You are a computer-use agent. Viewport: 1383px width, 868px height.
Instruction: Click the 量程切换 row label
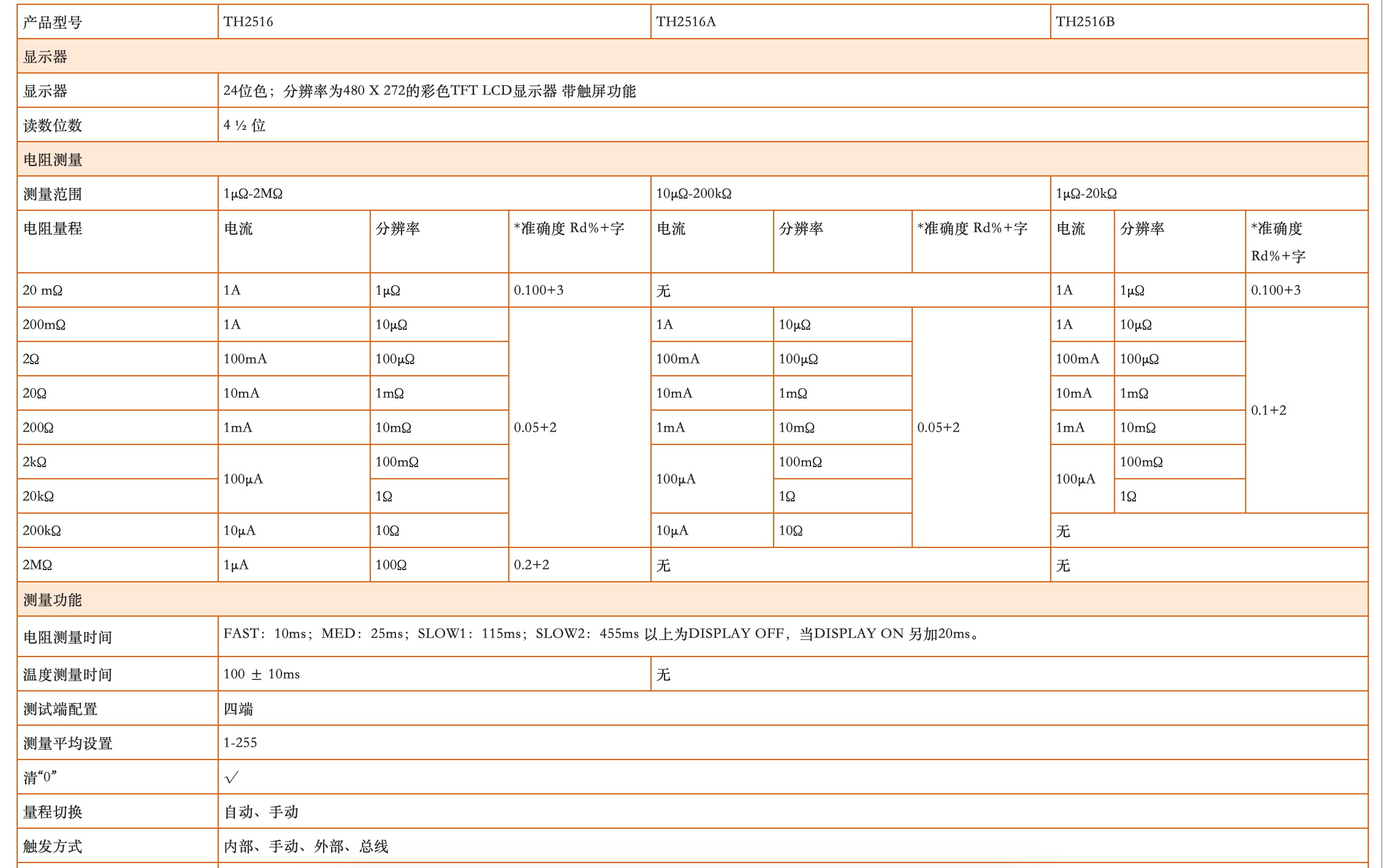118,812
